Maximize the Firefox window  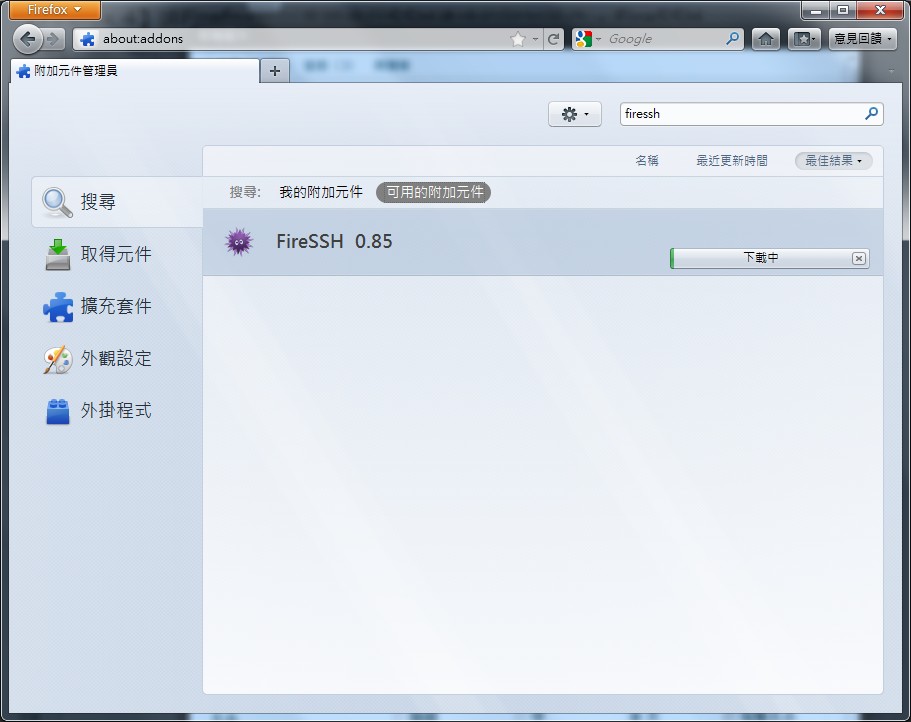842,10
